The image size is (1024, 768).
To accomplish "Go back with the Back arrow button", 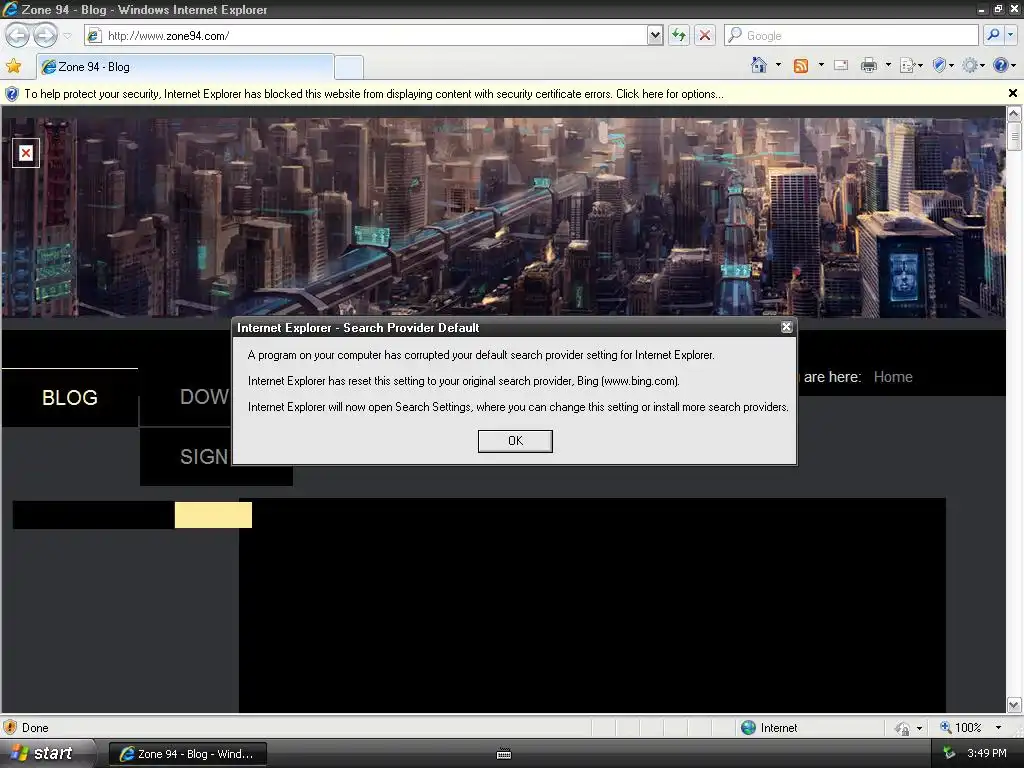I will 17,35.
